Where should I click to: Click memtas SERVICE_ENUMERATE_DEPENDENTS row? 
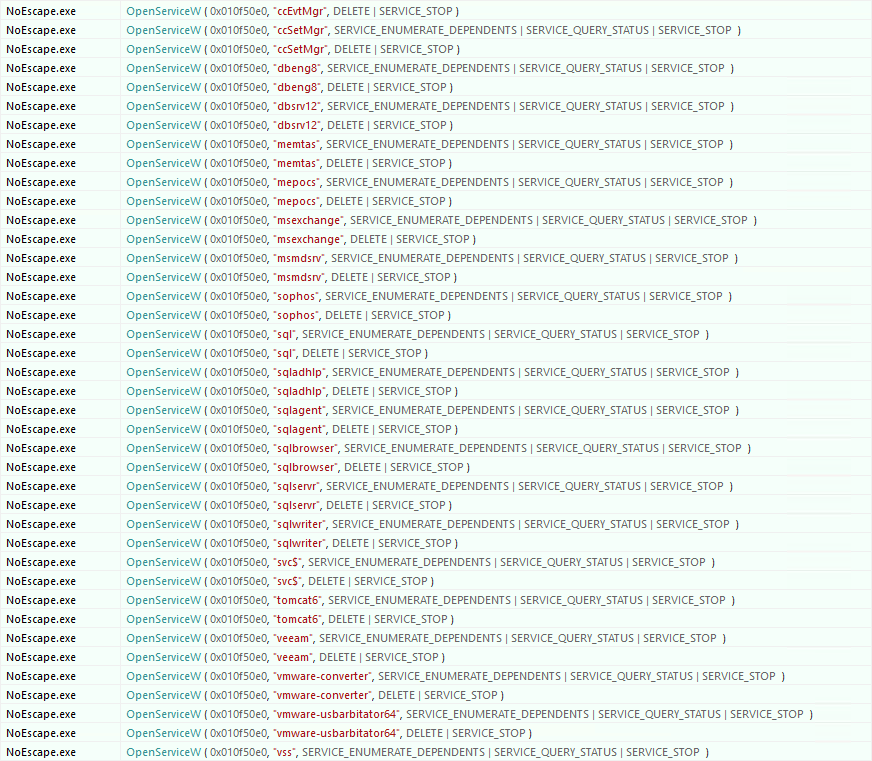point(436,144)
